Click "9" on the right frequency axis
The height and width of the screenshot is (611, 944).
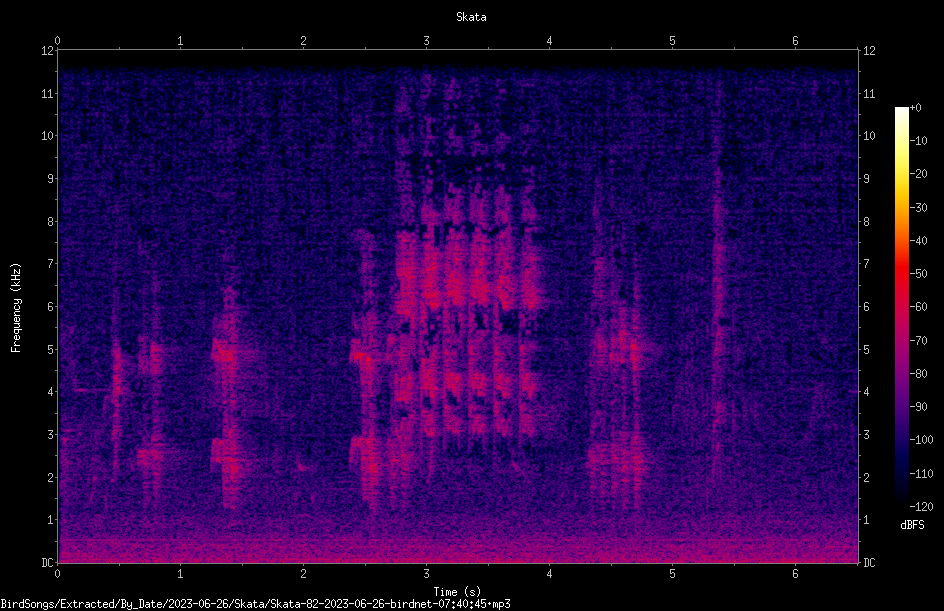(866, 179)
